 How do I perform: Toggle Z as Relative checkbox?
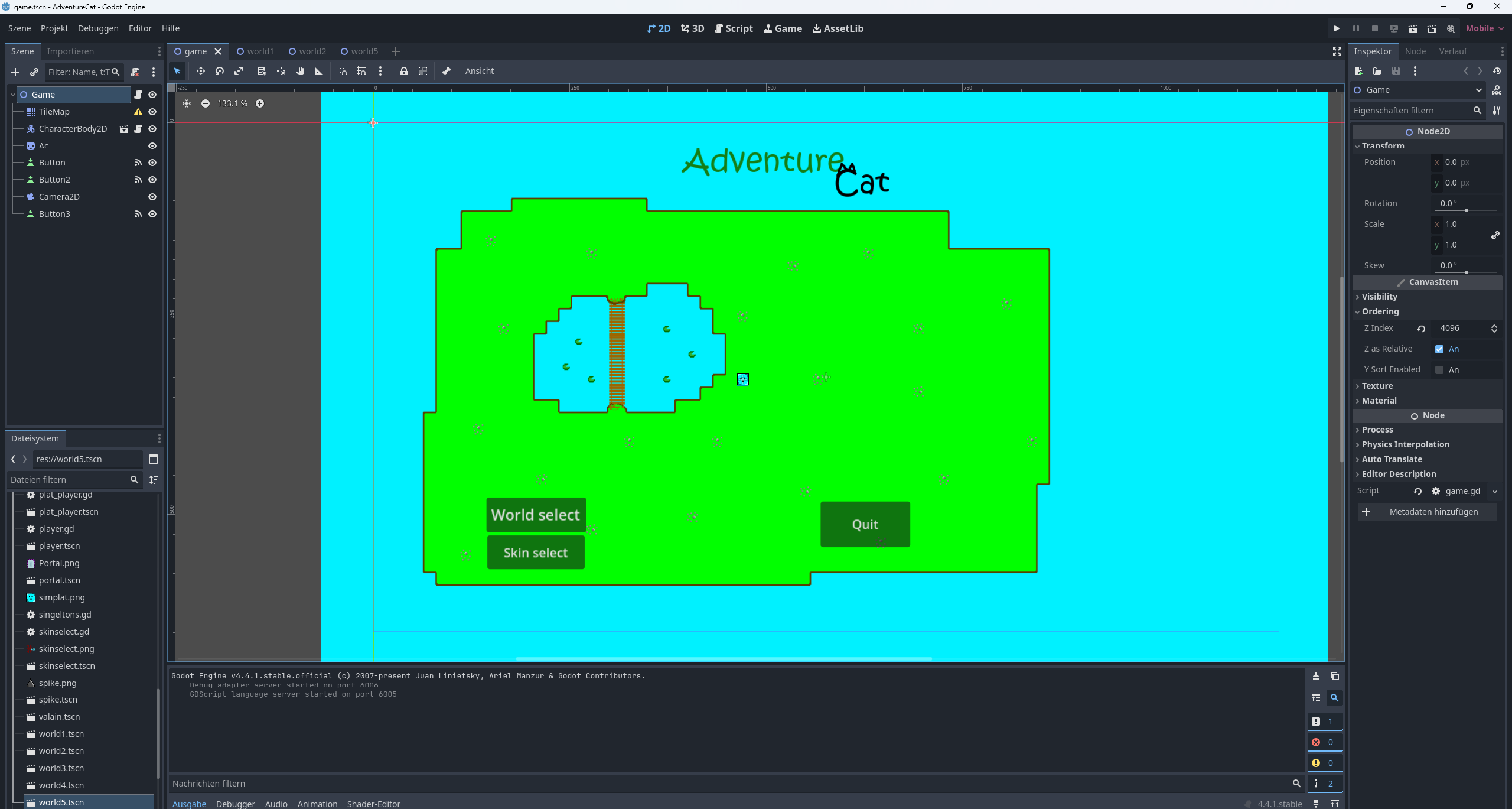(1439, 349)
